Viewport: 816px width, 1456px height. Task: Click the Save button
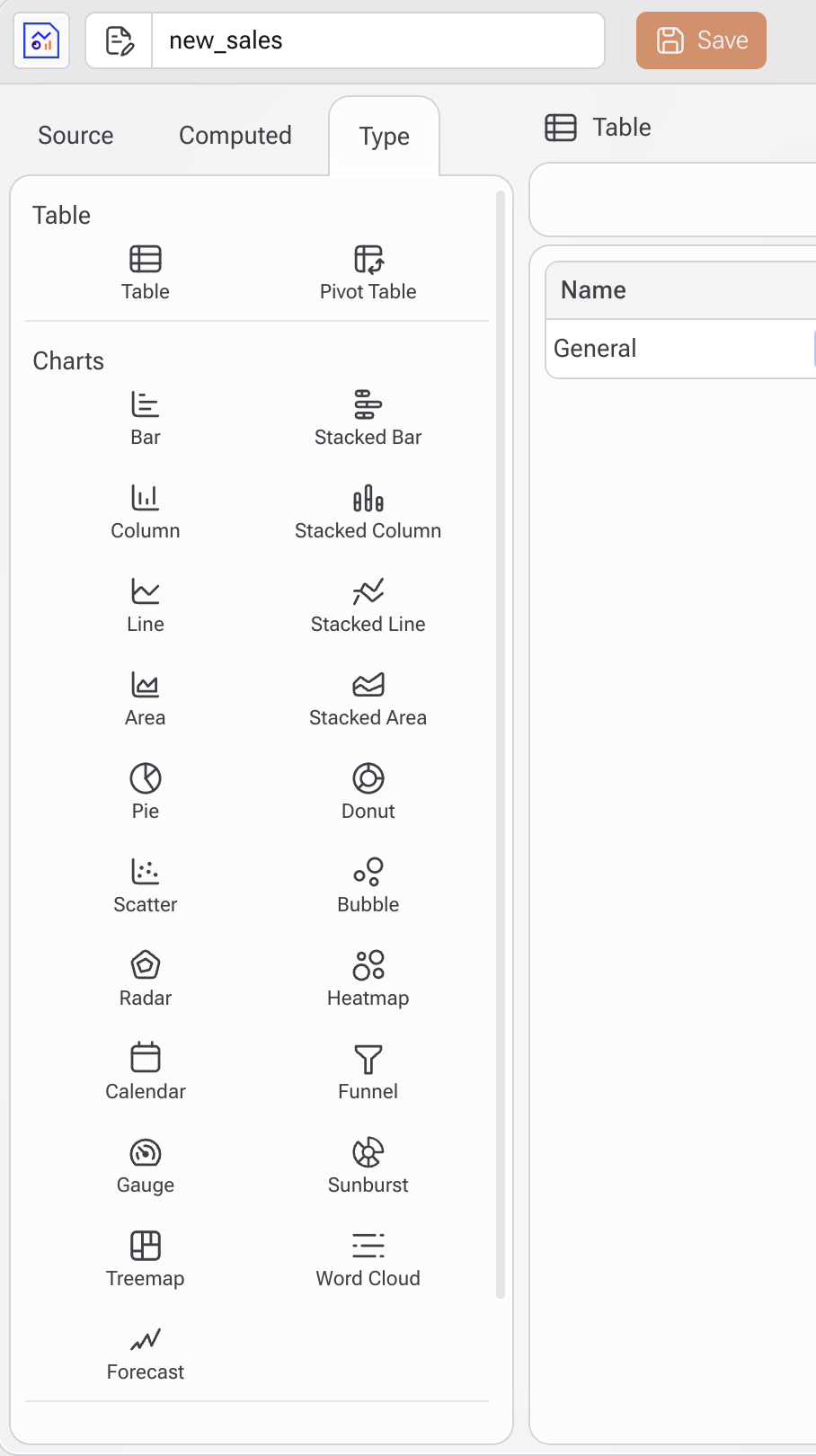(x=701, y=40)
